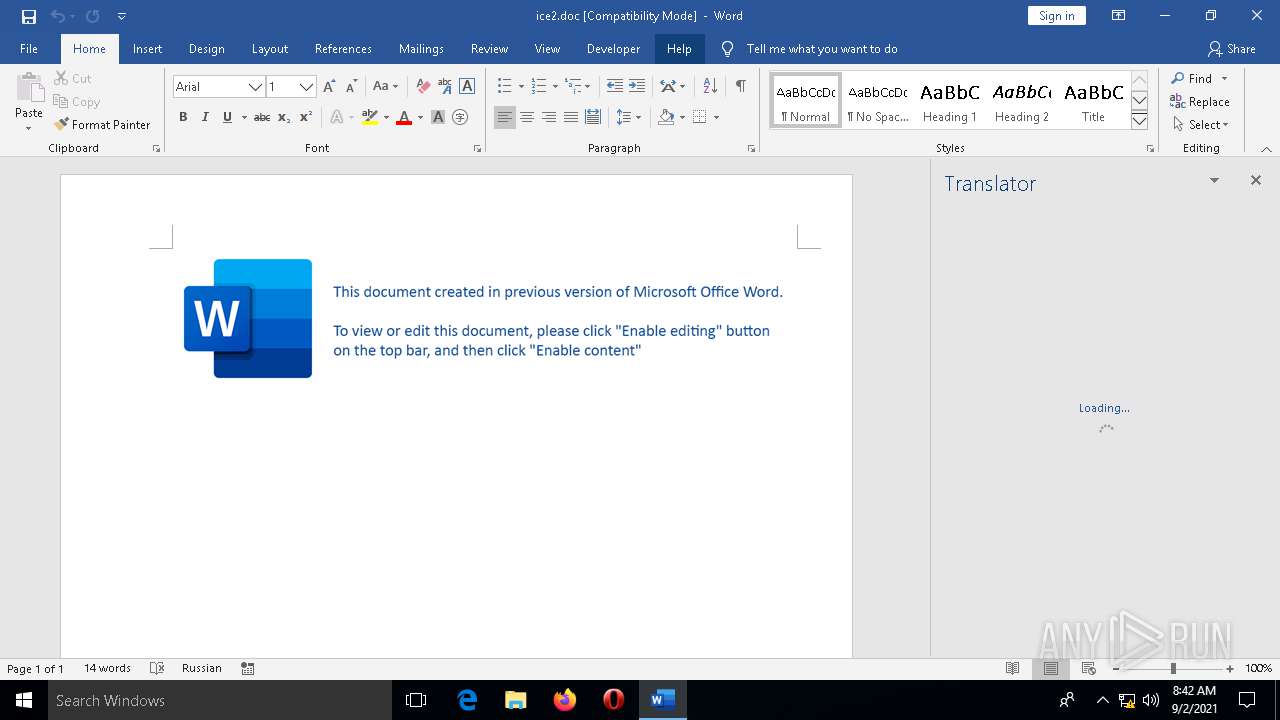The width and height of the screenshot is (1280, 720).
Task: Toggle Underline formatting
Action: pos(227,117)
